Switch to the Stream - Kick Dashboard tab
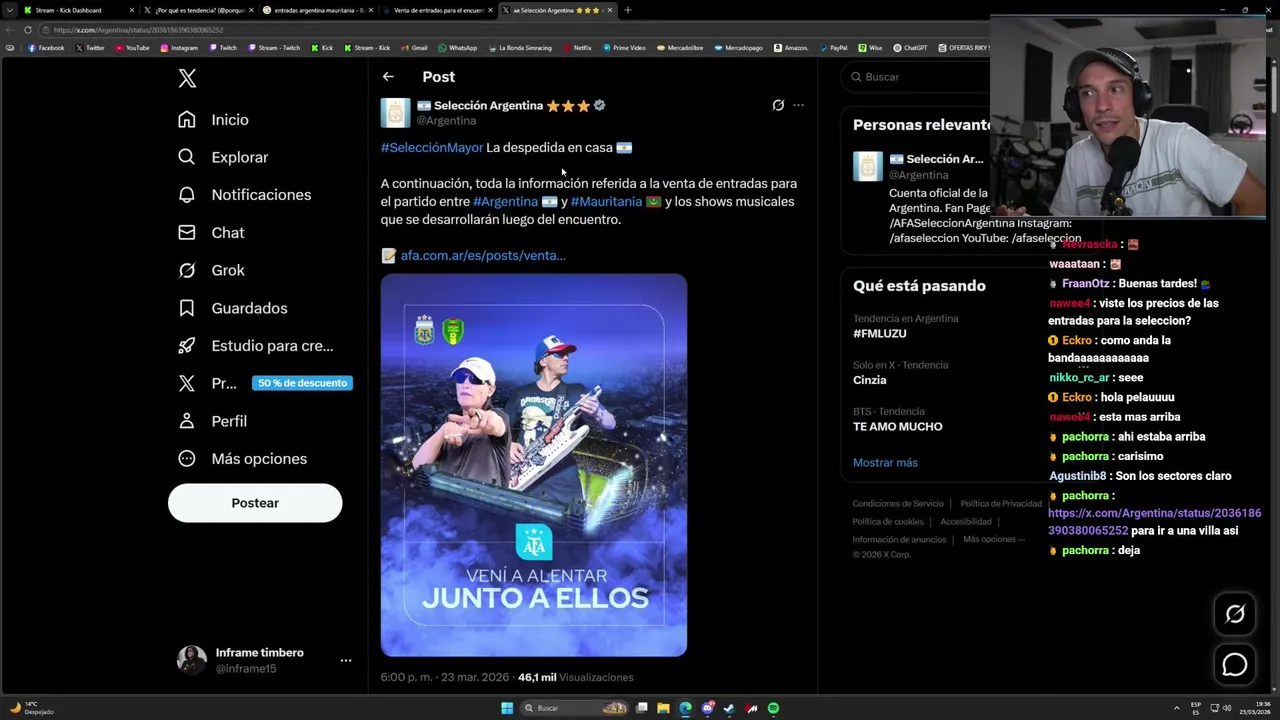The image size is (1280, 720). [x=77, y=10]
